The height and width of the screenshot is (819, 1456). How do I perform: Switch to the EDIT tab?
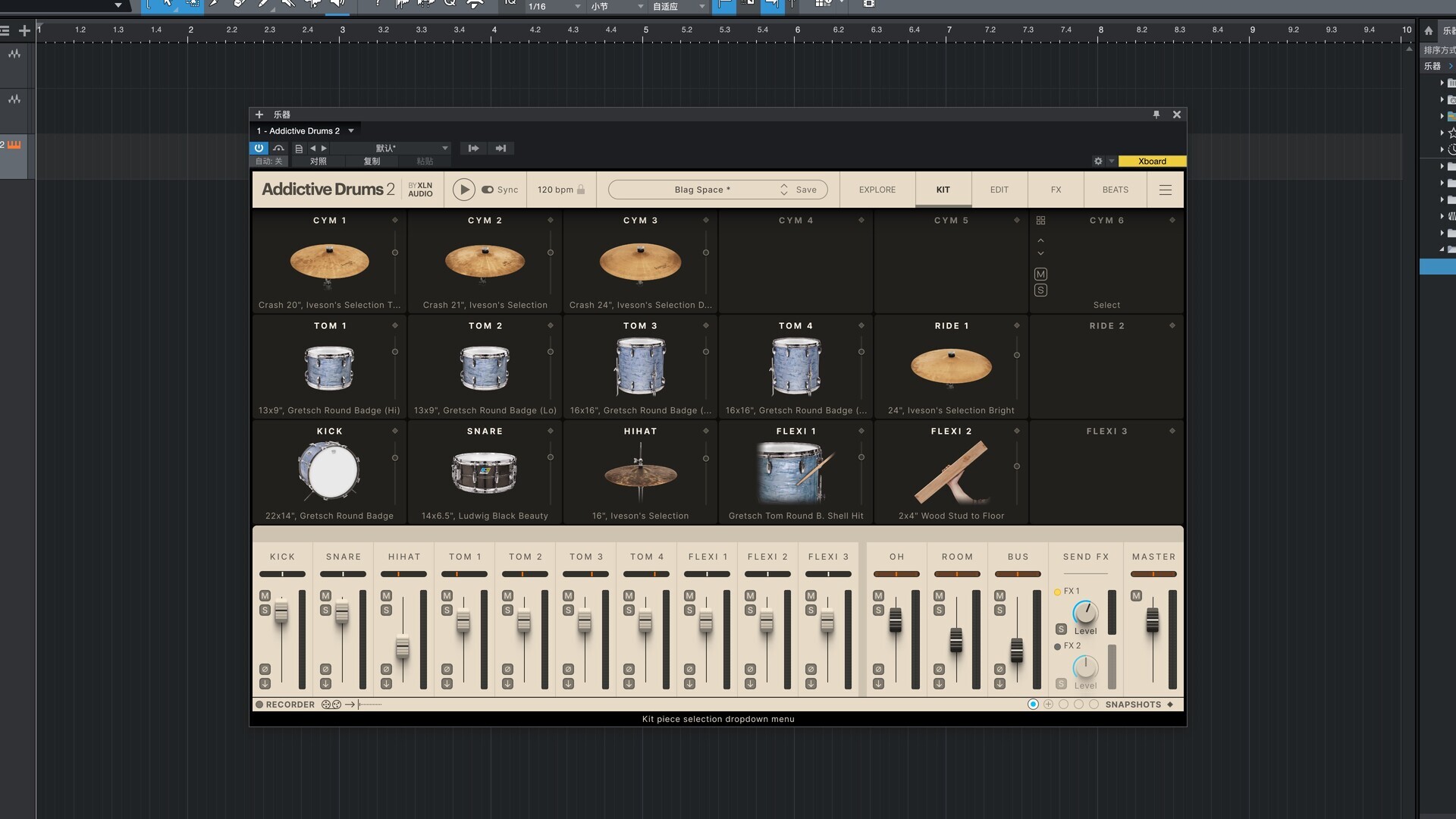[x=999, y=190]
